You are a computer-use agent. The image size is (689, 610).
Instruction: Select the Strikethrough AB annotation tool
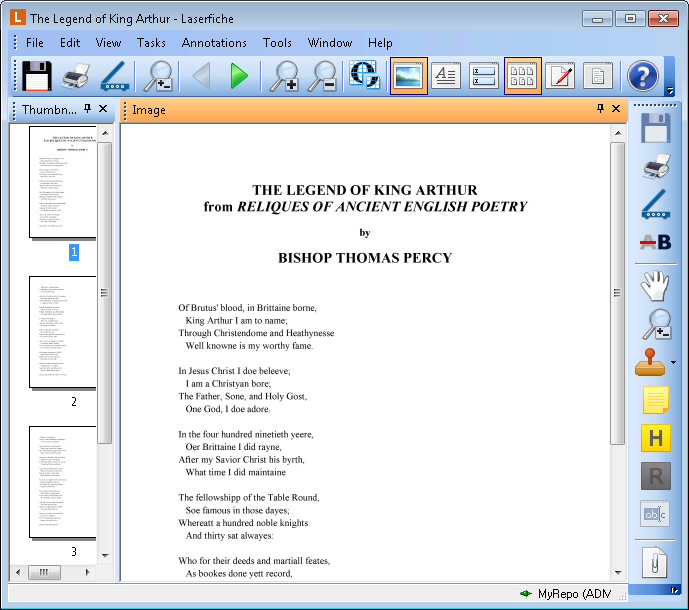point(655,242)
